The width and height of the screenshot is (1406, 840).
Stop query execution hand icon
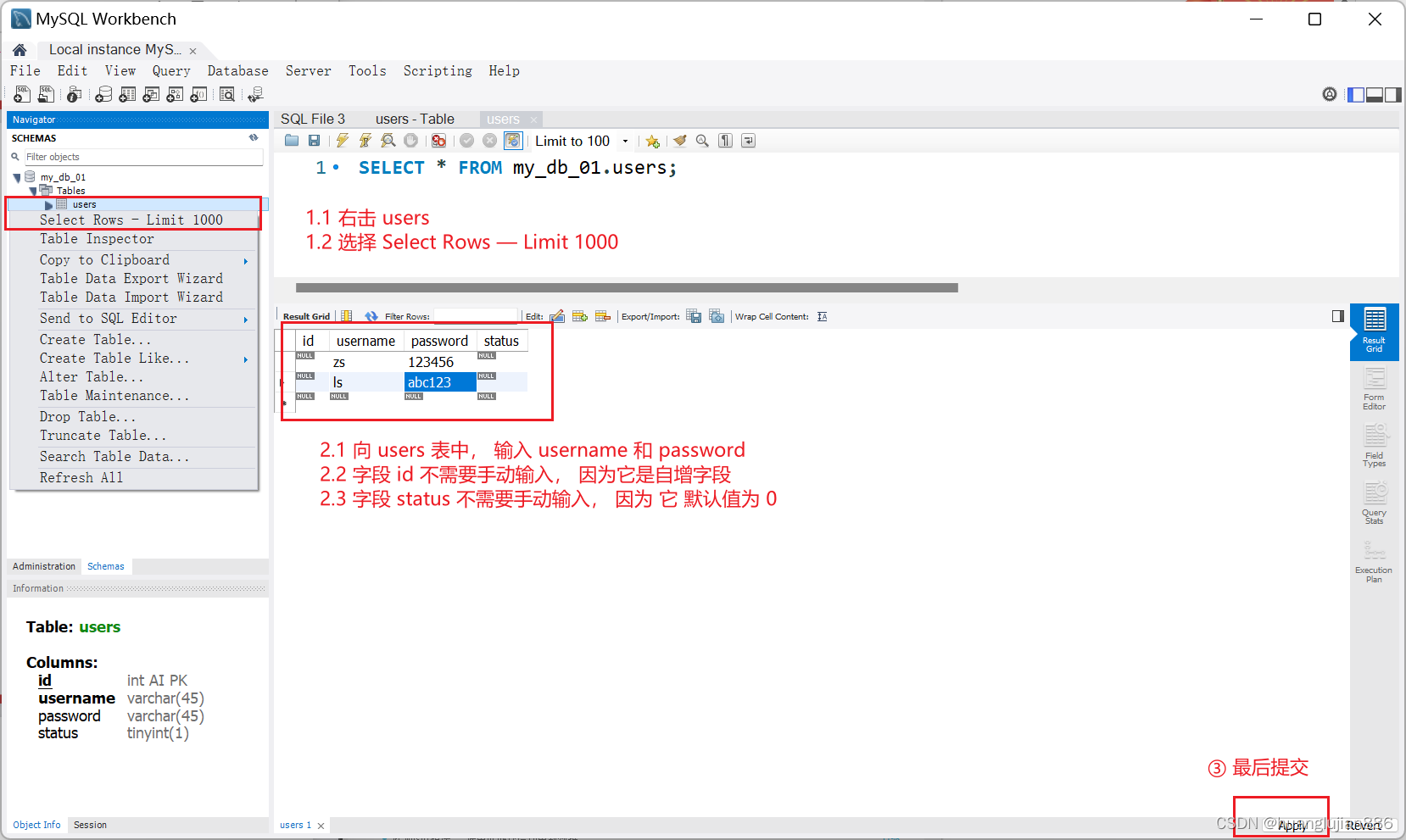[410, 141]
